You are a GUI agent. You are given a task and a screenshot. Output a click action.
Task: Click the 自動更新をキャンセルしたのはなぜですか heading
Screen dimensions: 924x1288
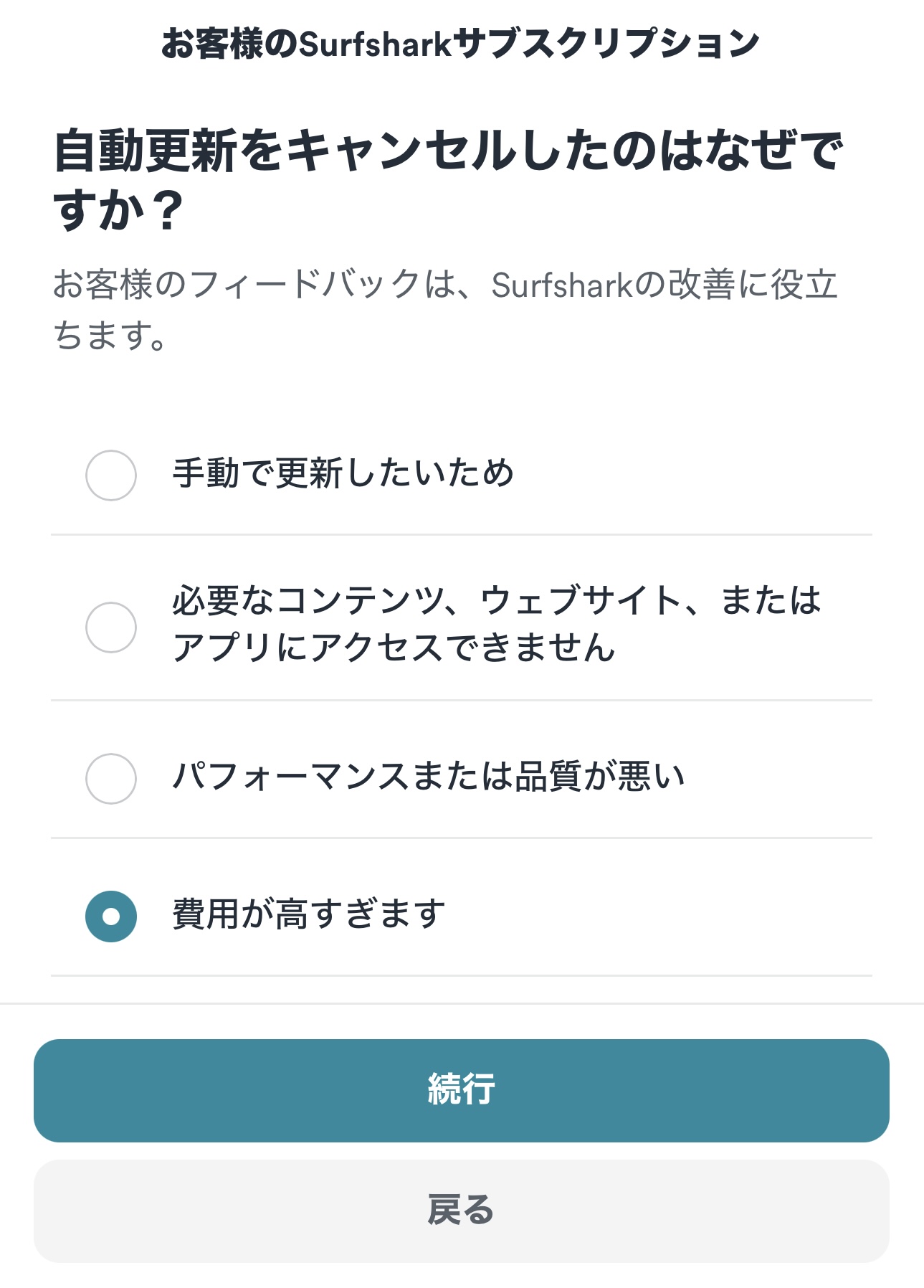[x=448, y=151]
